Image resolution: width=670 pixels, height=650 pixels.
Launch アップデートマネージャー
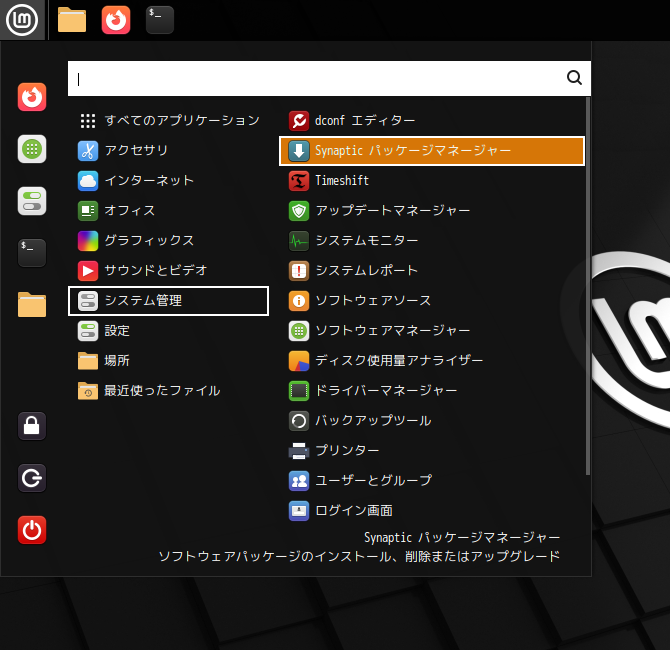pyautogui.click(x=432, y=211)
